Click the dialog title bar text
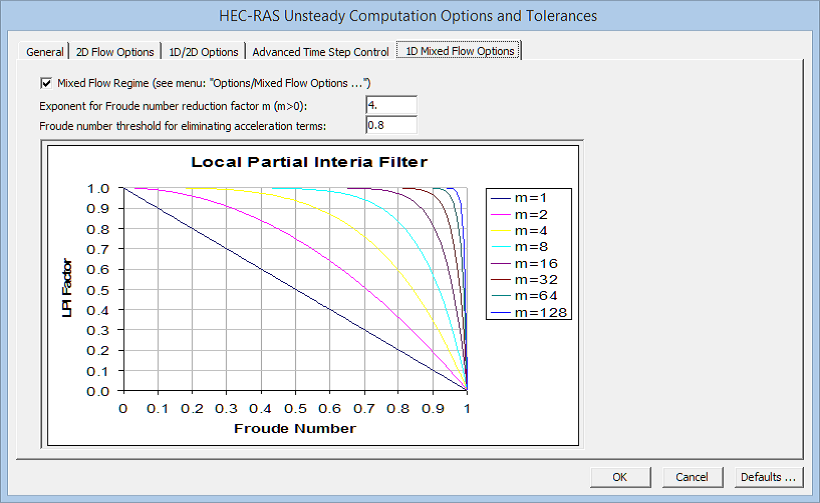The image size is (820, 503). pos(408,16)
